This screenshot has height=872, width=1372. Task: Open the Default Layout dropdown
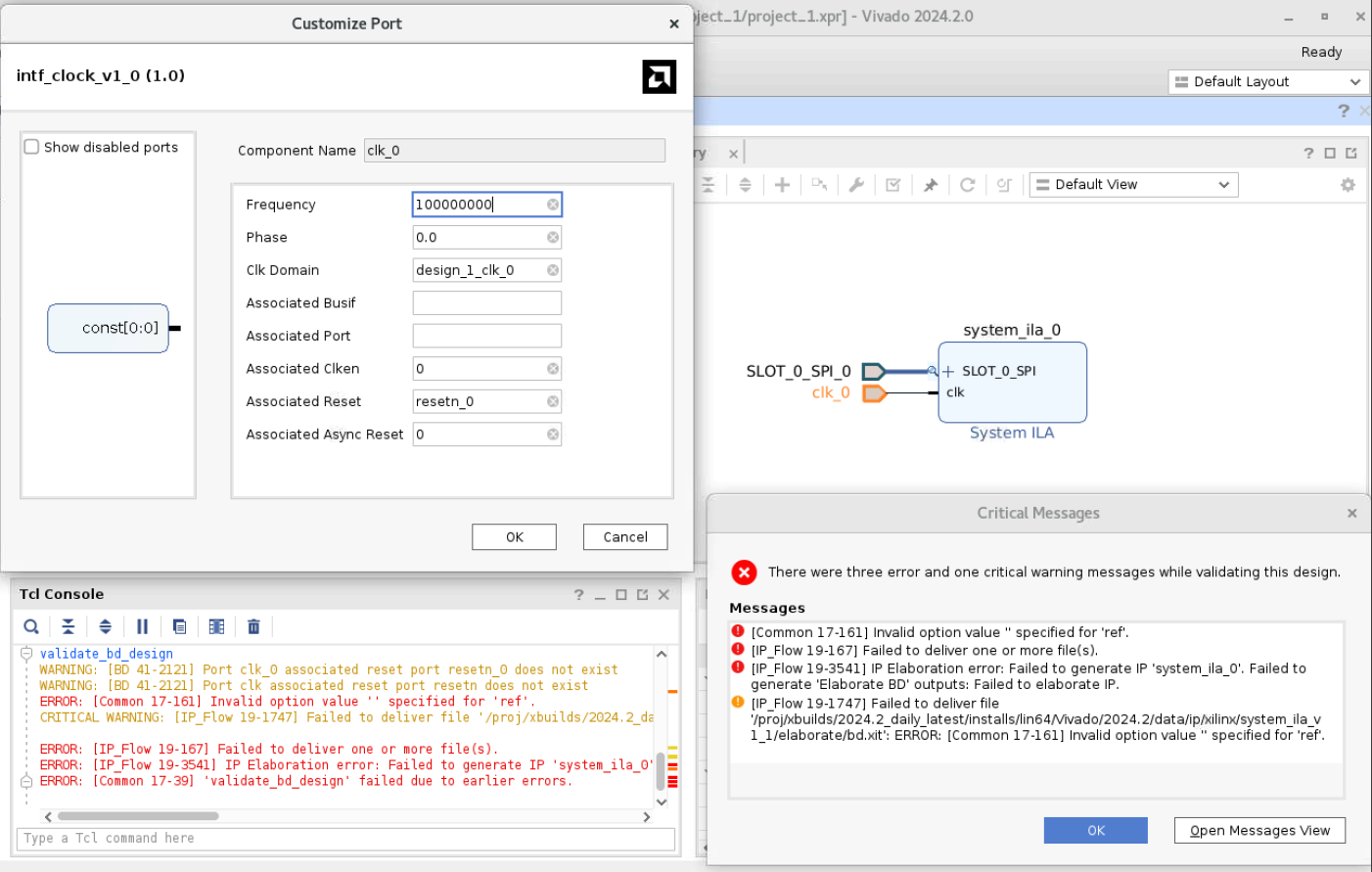tap(1268, 82)
